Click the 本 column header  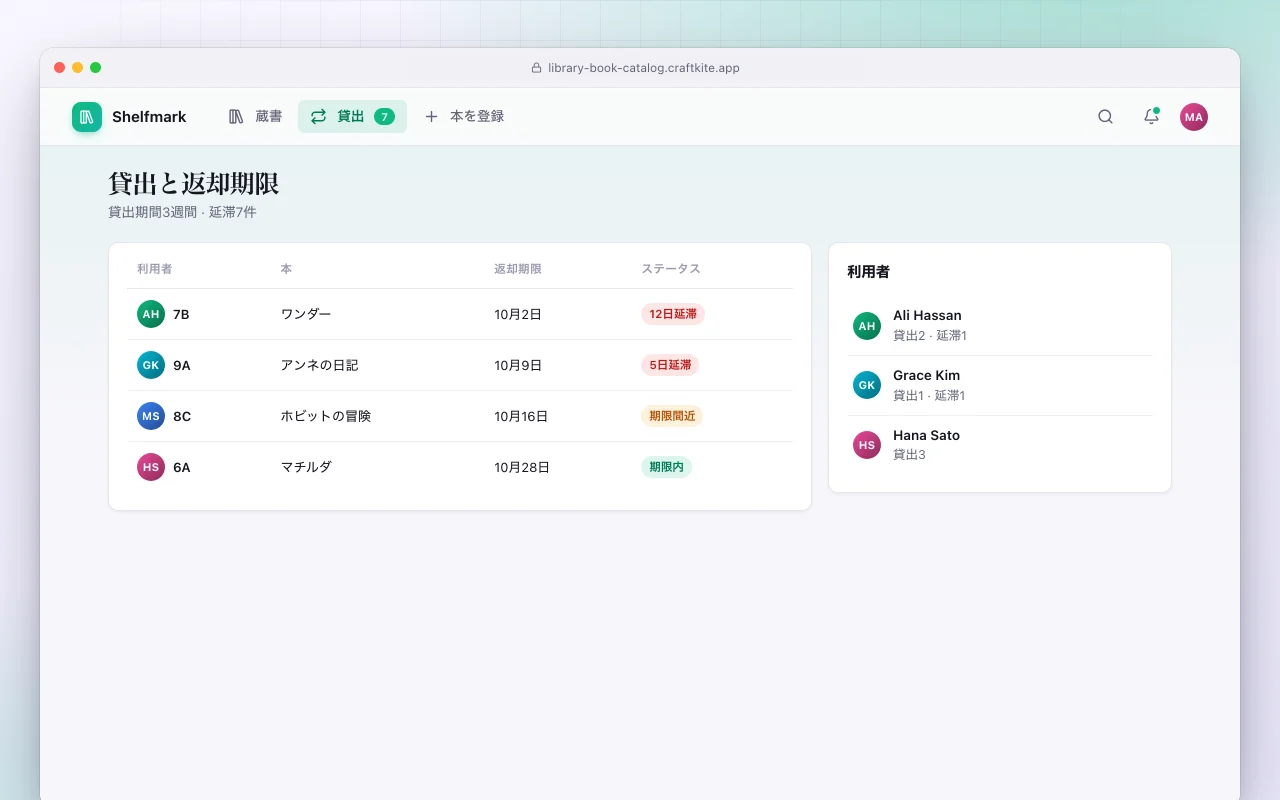pos(286,269)
